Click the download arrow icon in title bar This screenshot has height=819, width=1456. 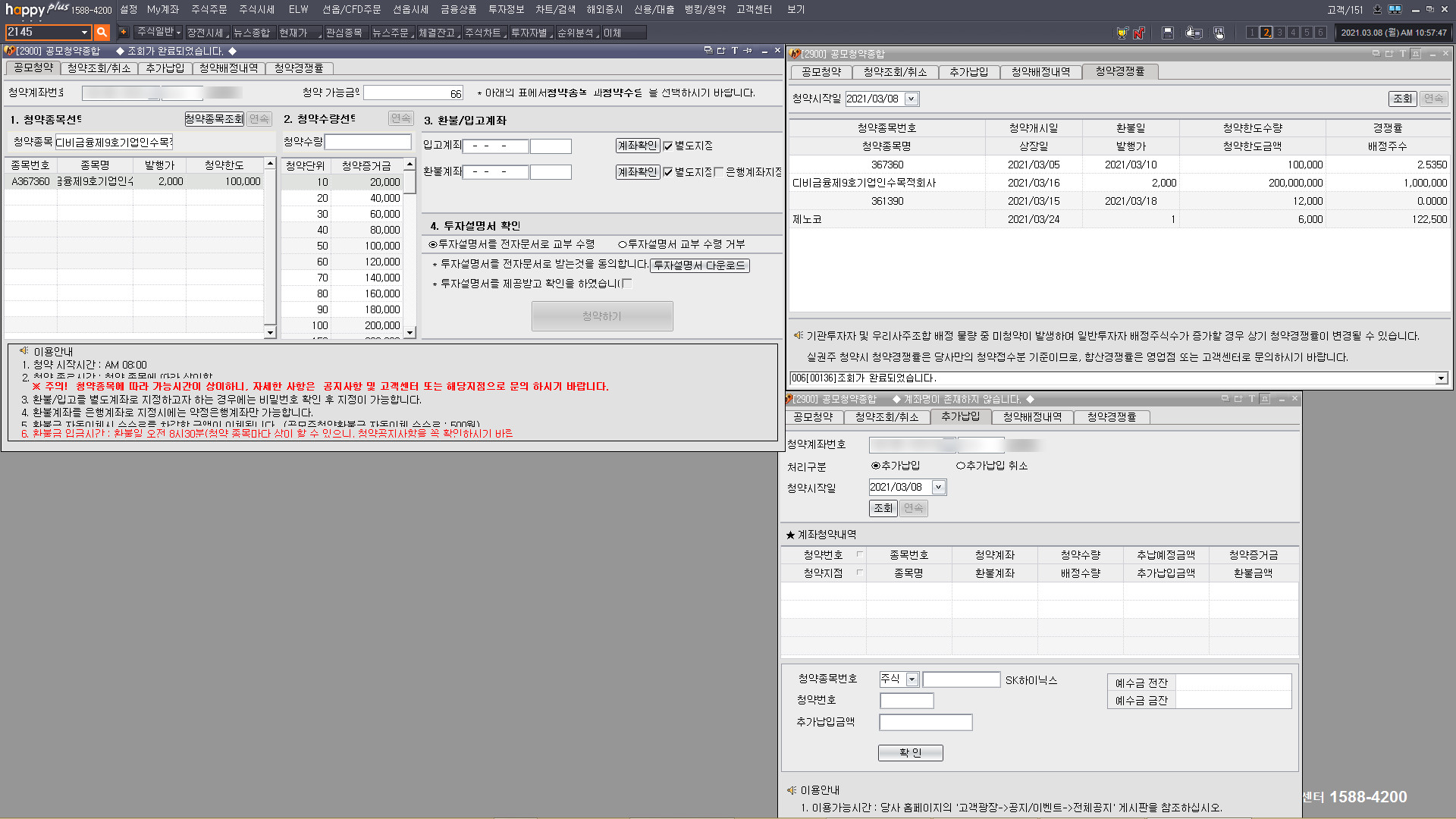[x=1377, y=9]
